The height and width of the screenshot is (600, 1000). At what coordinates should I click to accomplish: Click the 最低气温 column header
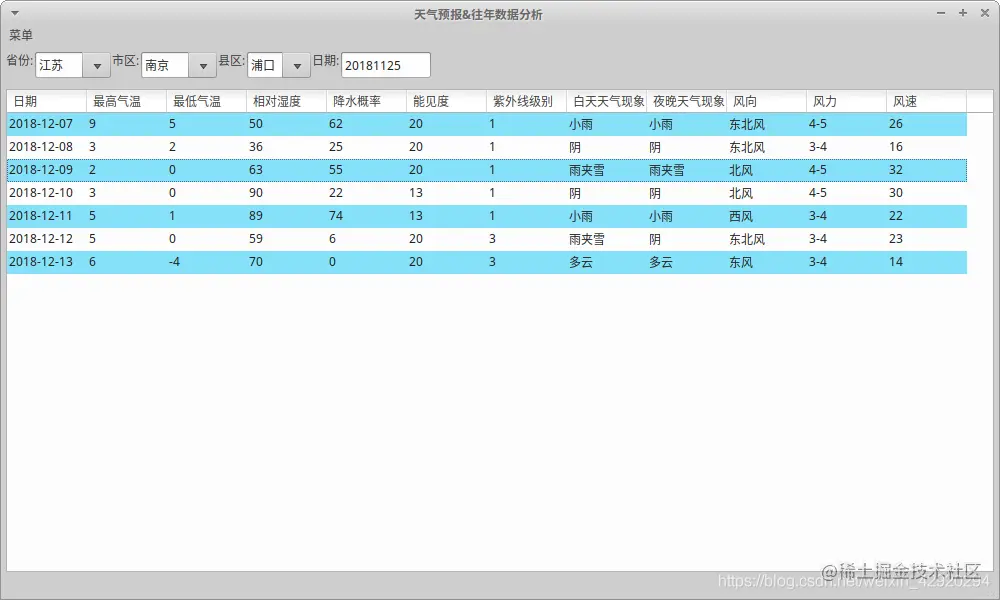[195, 101]
